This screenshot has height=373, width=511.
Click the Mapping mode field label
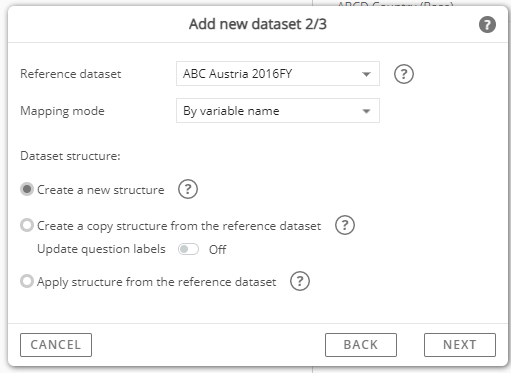click(x=62, y=111)
